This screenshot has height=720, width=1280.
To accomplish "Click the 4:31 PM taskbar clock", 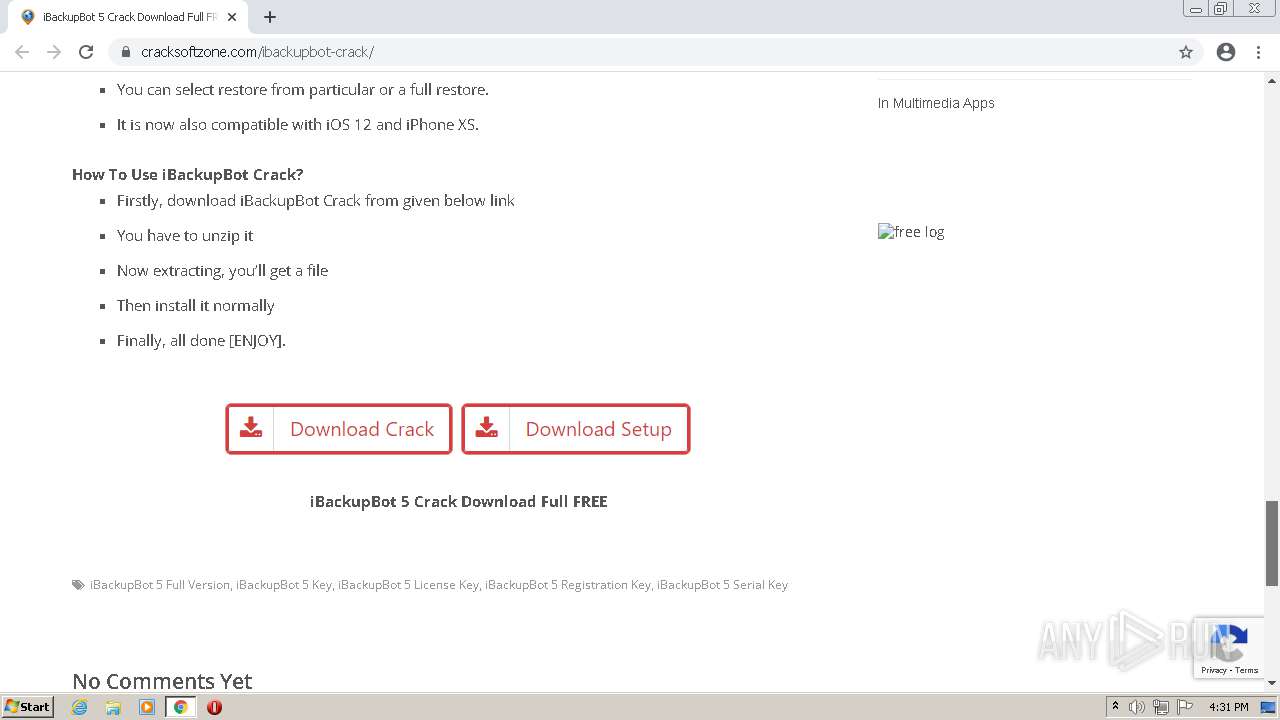I will point(1228,707).
